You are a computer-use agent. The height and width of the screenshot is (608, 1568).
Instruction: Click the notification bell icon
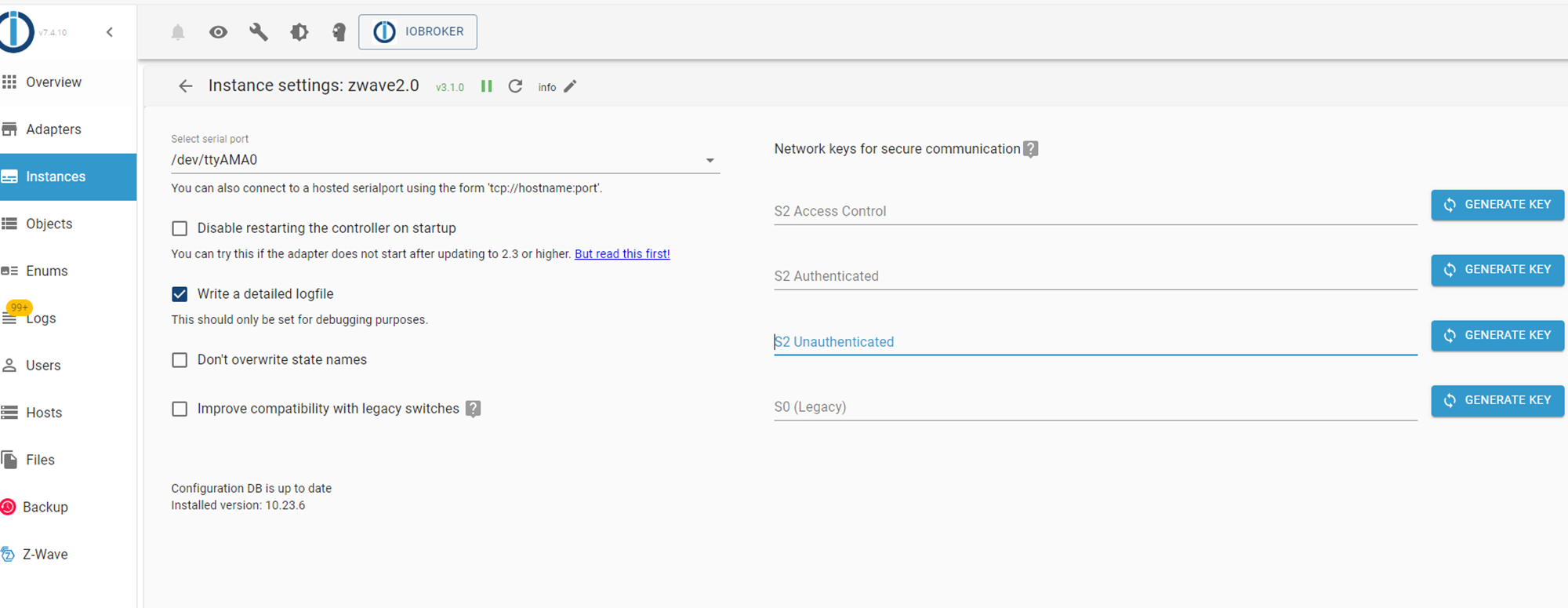[x=178, y=32]
